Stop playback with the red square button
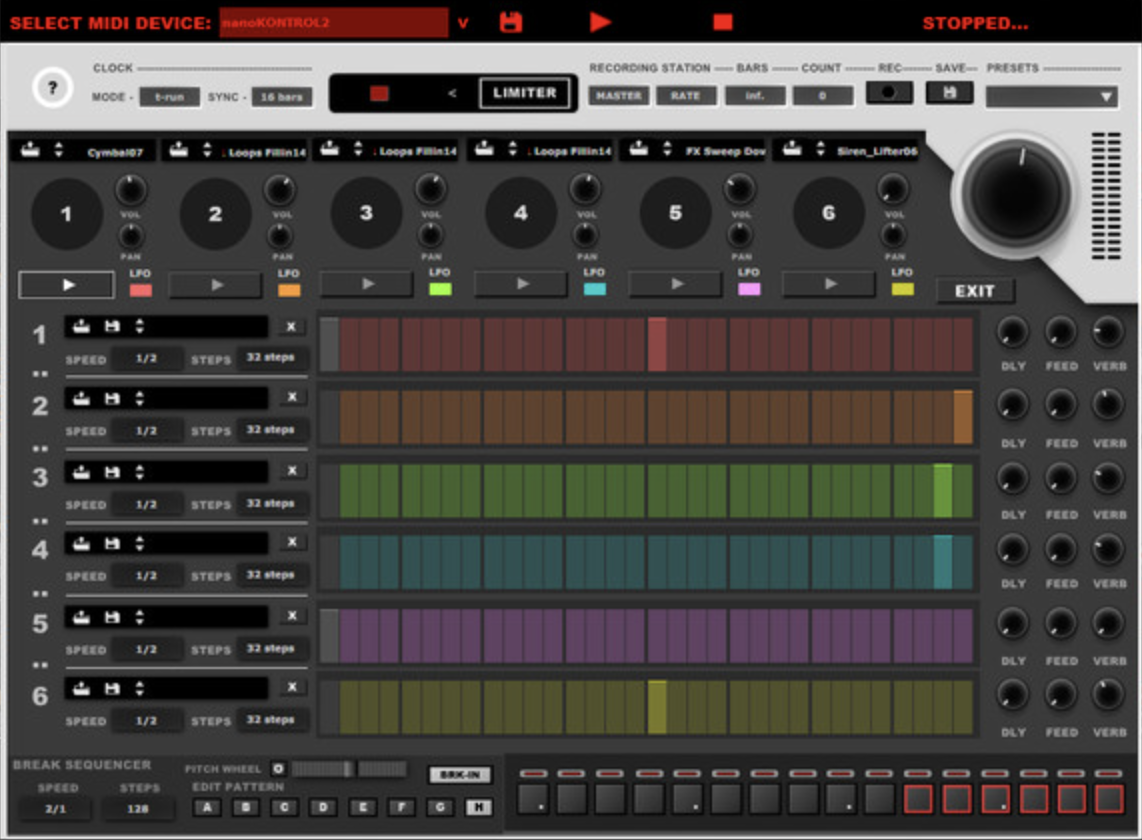The width and height of the screenshot is (1142, 840). (x=722, y=23)
